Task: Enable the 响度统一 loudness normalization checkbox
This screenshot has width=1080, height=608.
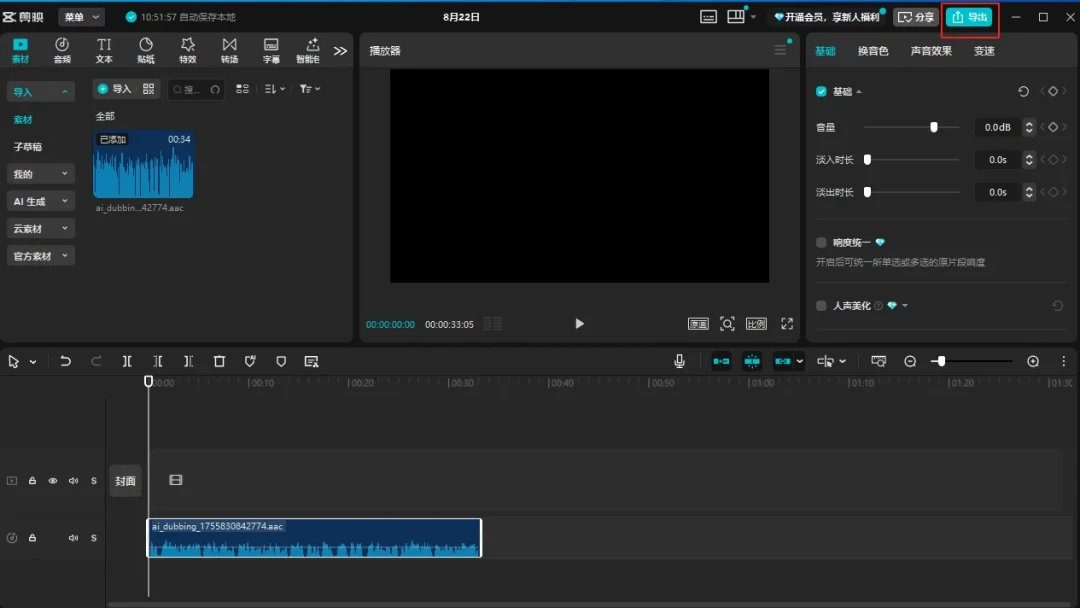Action: tap(821, 242)
